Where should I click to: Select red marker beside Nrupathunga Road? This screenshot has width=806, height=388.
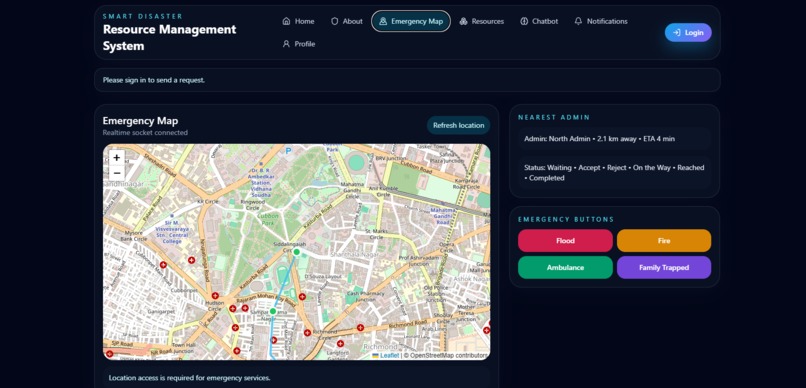pos(191,260)
